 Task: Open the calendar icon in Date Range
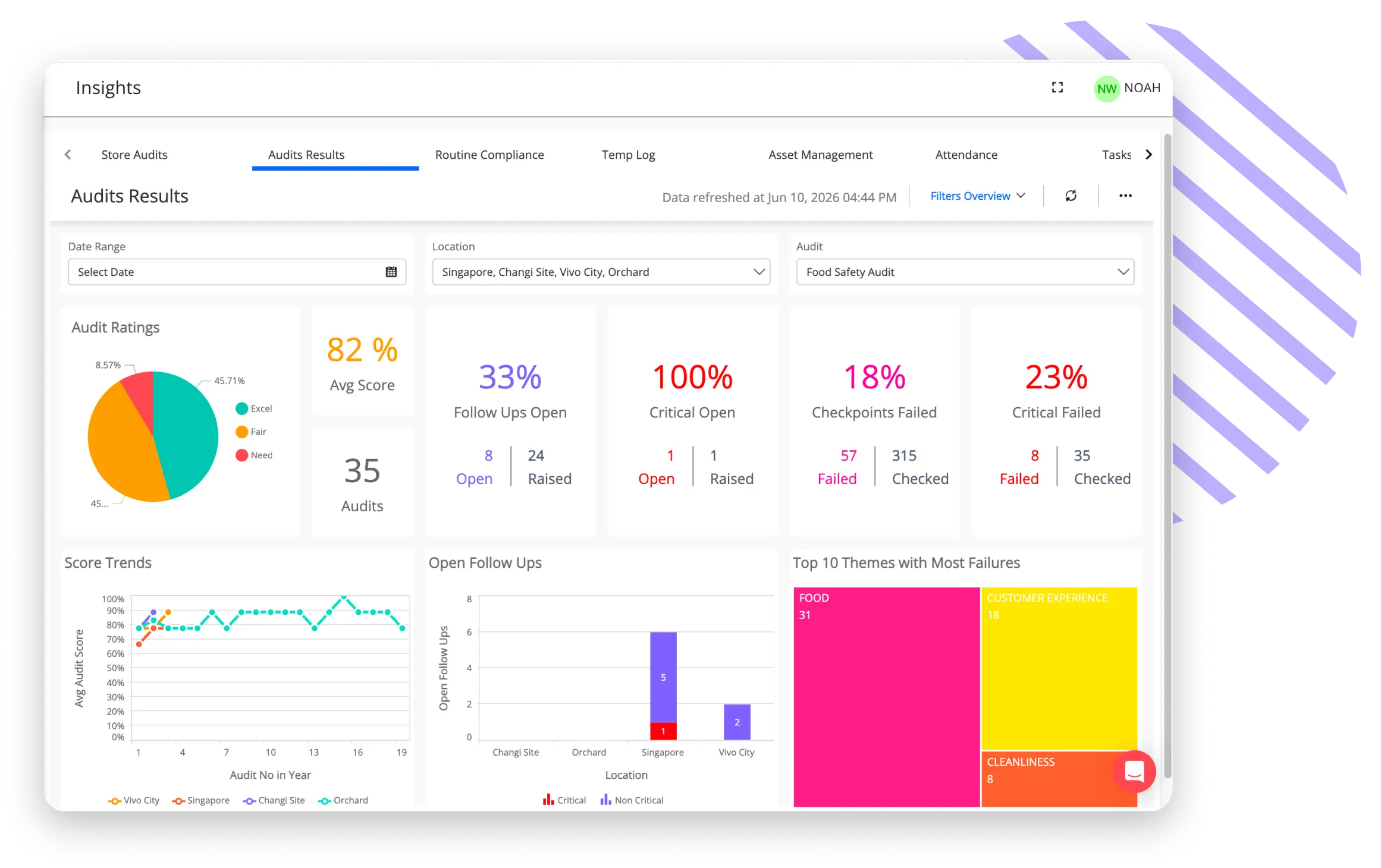(391, 272)
